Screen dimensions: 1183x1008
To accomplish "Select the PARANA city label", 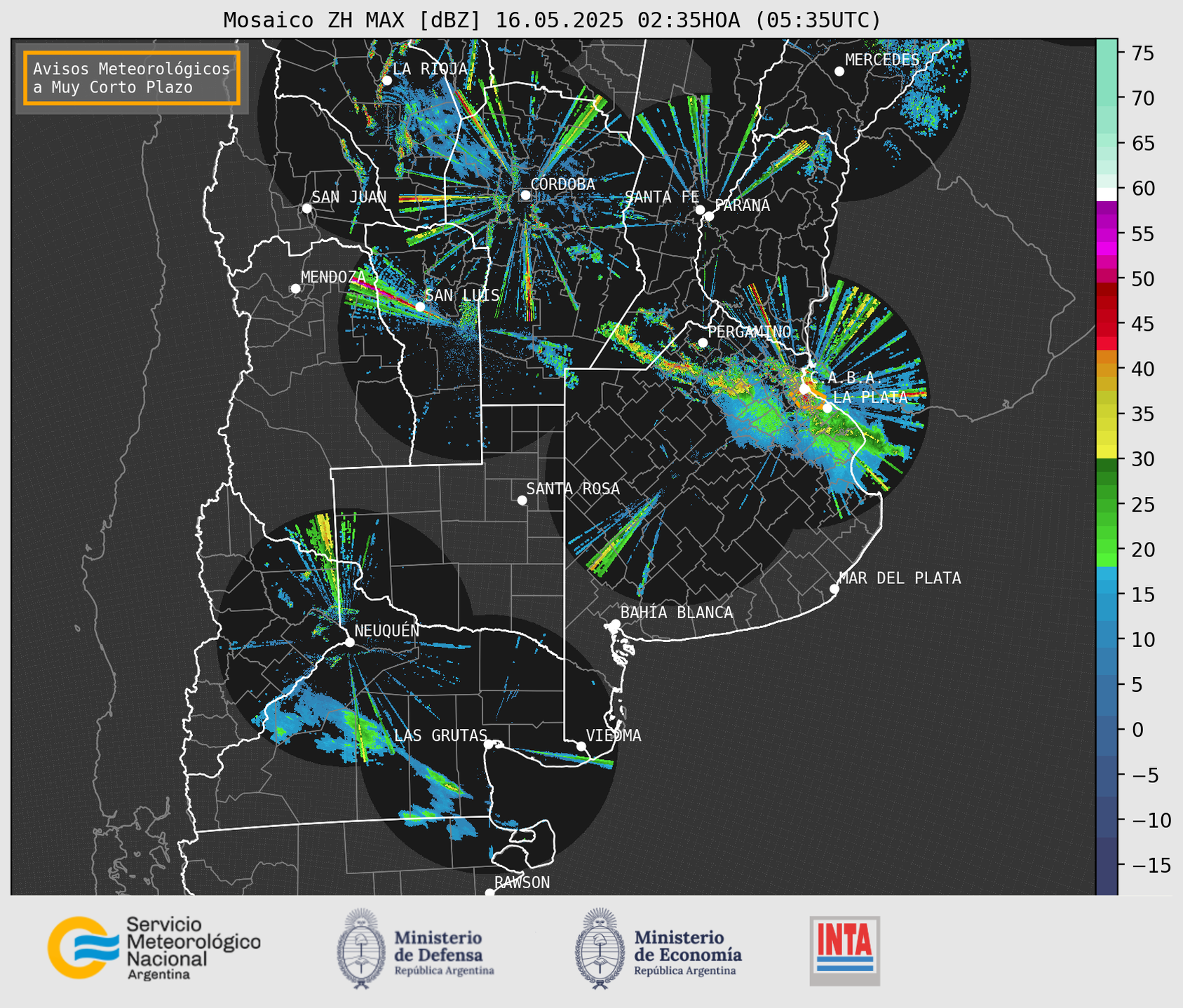I will pos(742,205).
